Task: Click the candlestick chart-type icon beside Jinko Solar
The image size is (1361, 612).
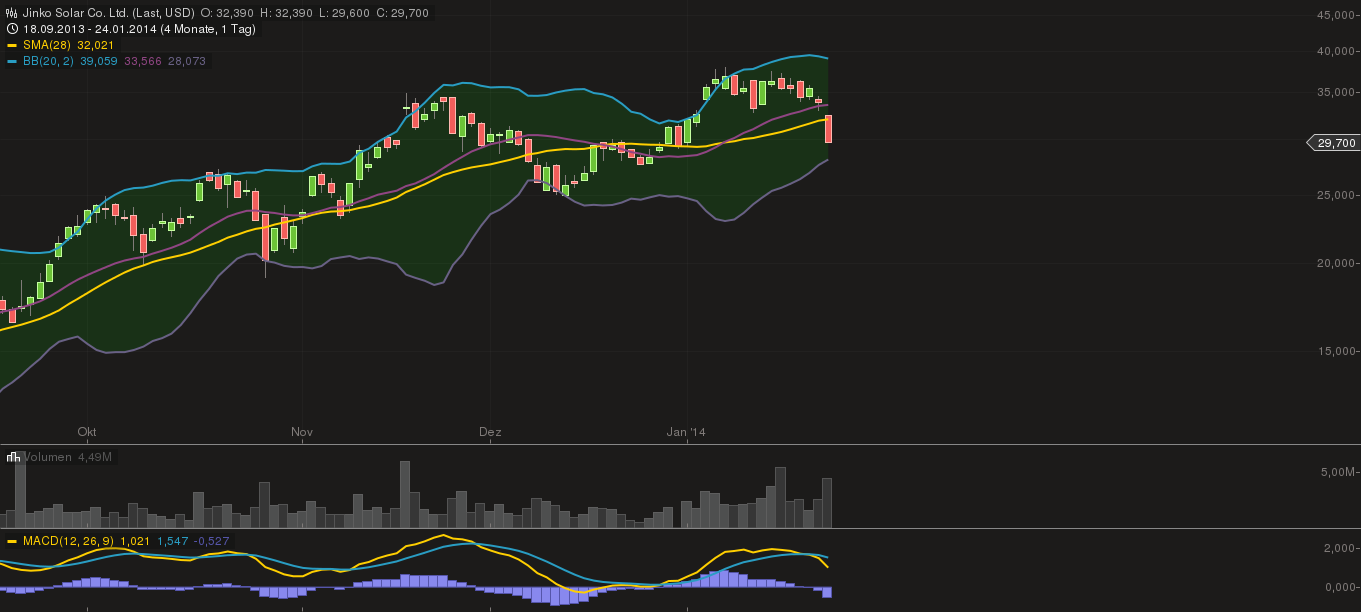Action: click(12, 13)
